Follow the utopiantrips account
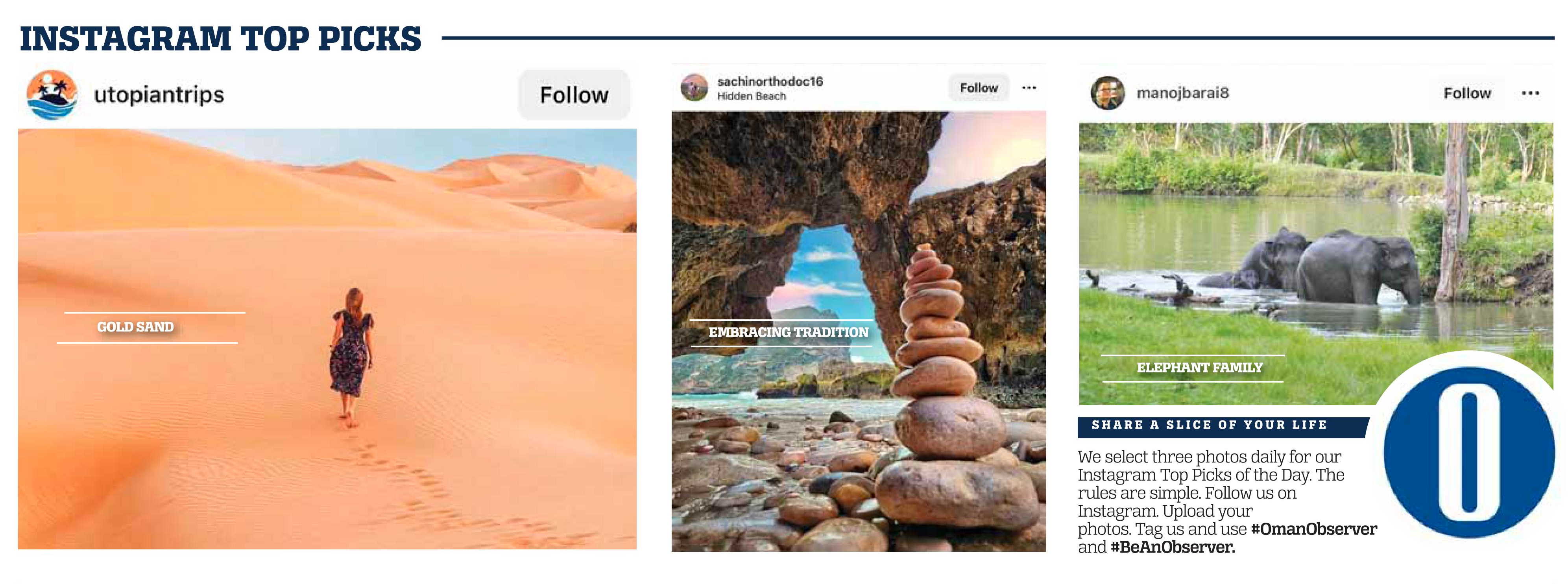Image resolution: width=1568 pixels, height=584 pixels. tap(574, 95)
